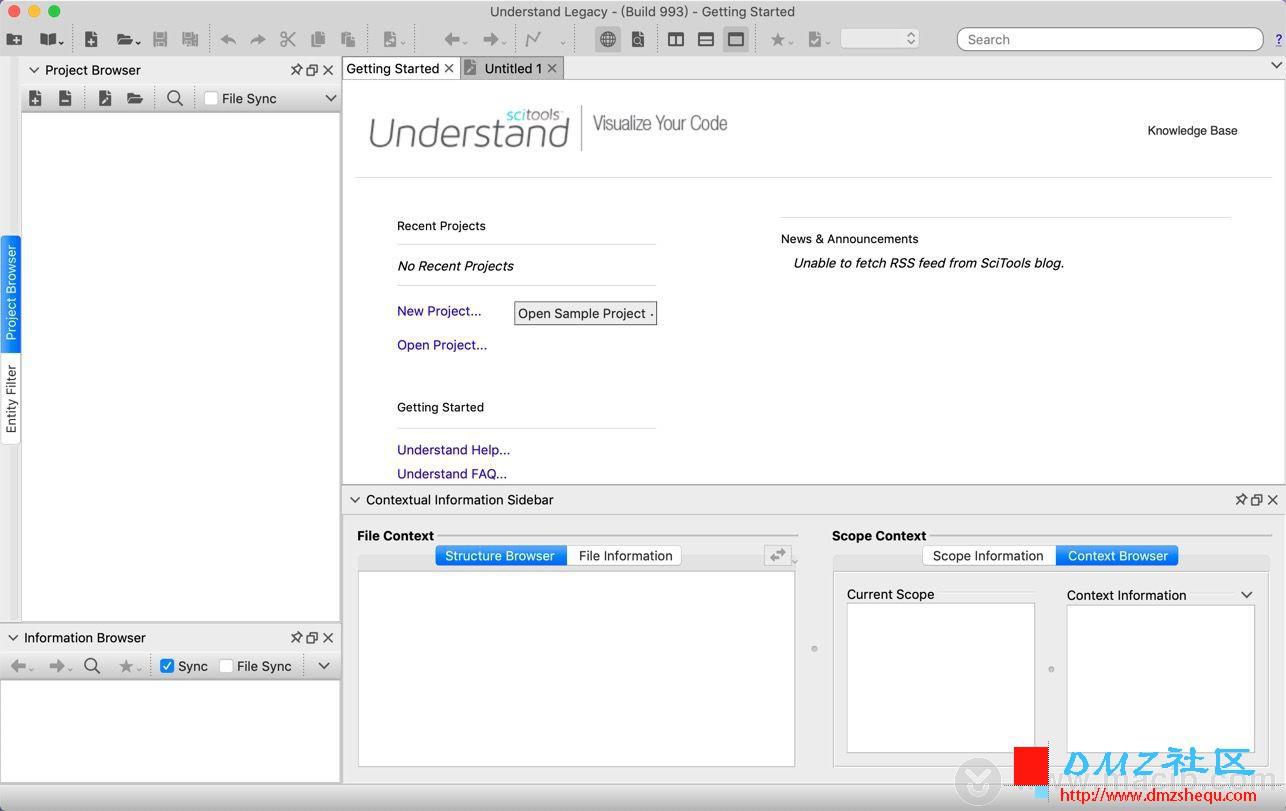Select the single window layout icon
Screen dimensions: 1286x811
tap(736, 40)
